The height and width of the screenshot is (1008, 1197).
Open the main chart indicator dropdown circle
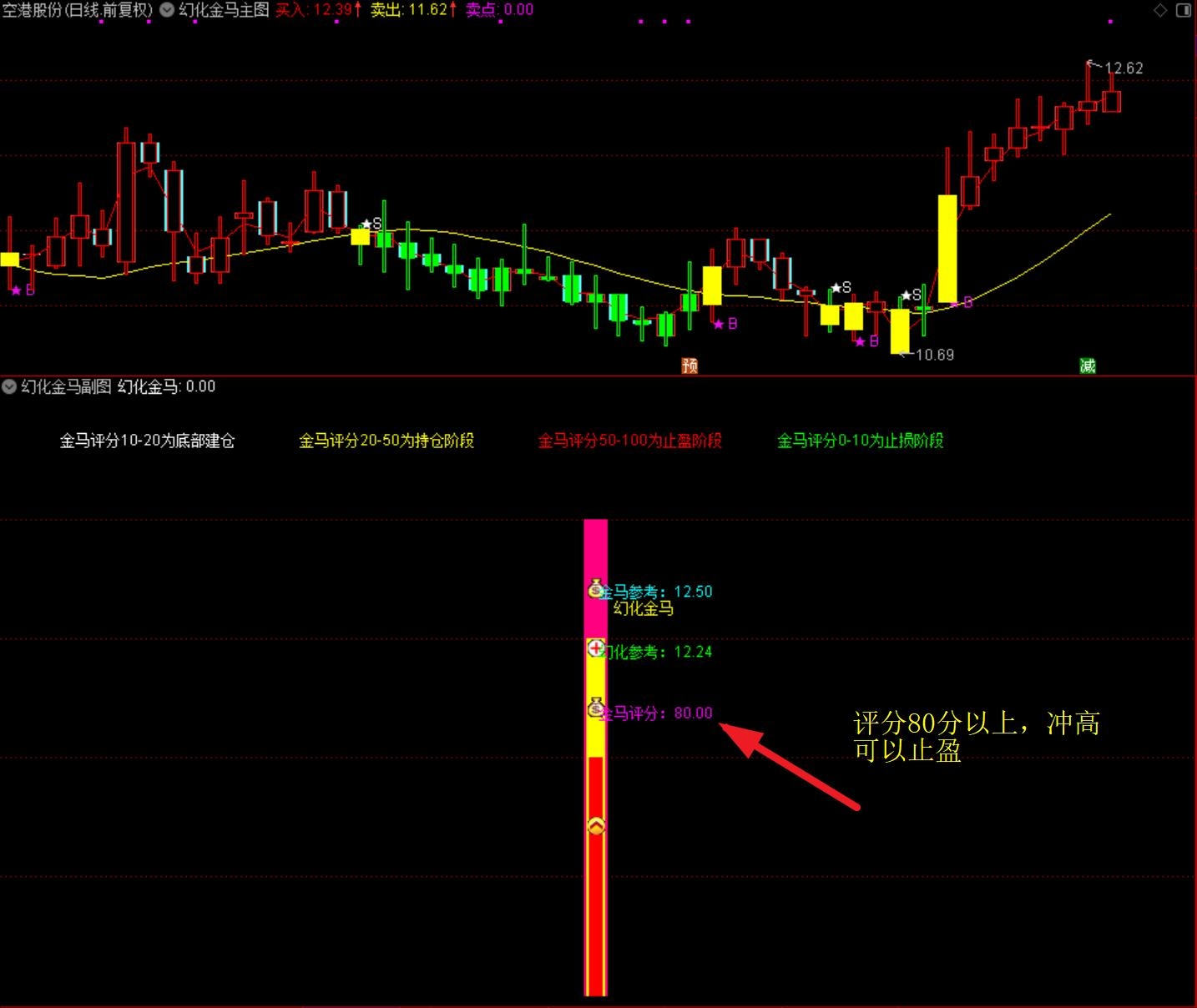click(x=167, y=10)
